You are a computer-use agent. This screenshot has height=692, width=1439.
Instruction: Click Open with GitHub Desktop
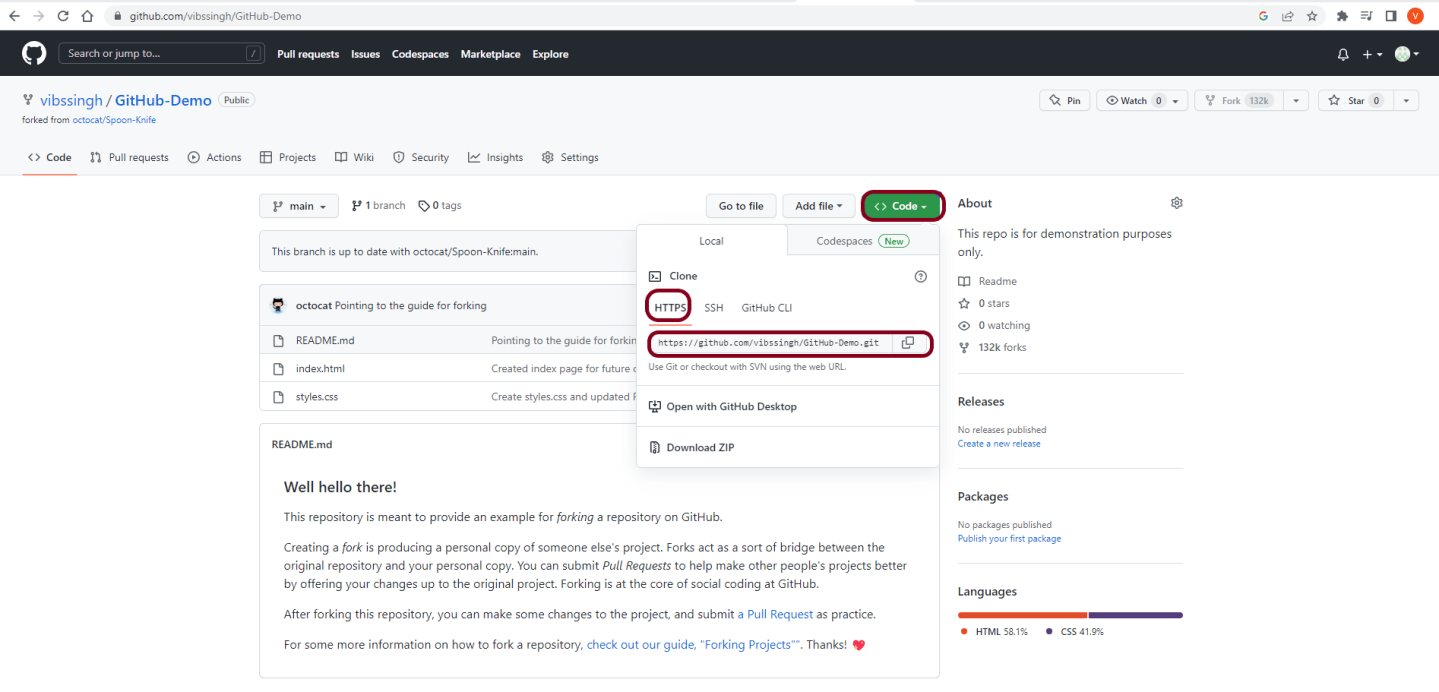(731, 407)
